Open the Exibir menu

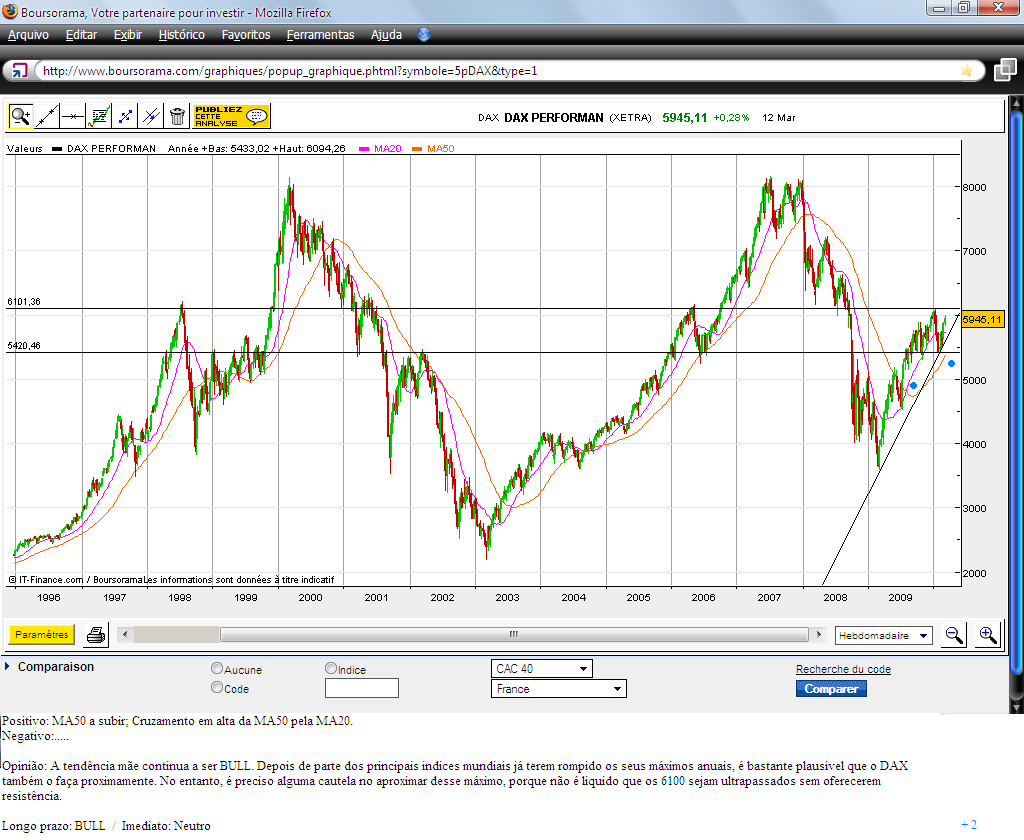click(x=127, y=35)
